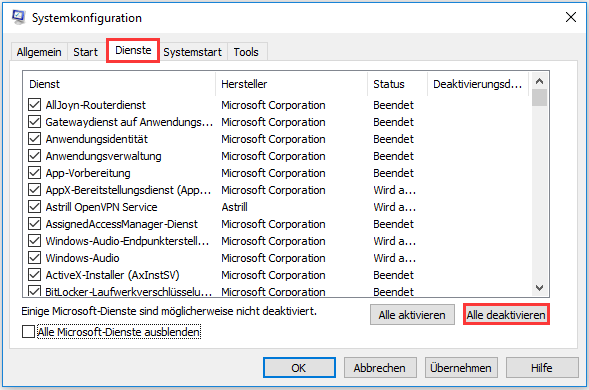
Task: Toggle BitLocker-Laufwerkverschlüsselu... checkbox
Action: point(35,291)
